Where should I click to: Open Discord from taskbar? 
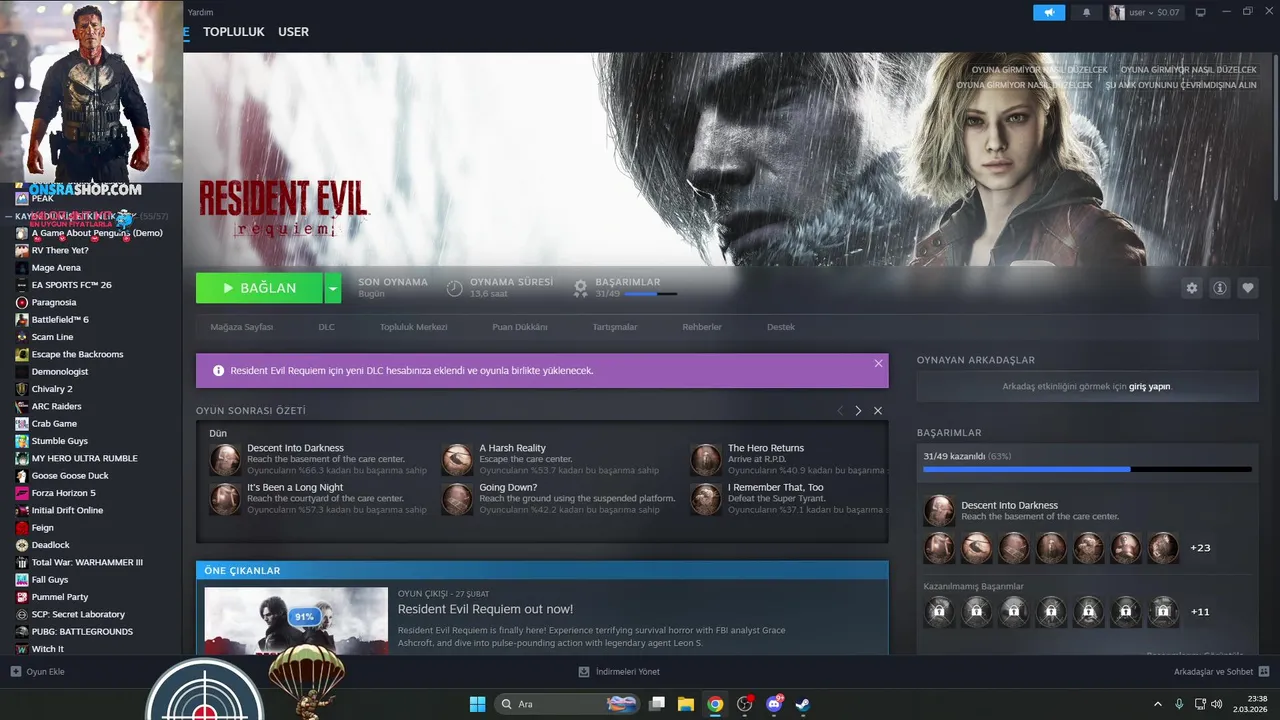tap(773, 704)
